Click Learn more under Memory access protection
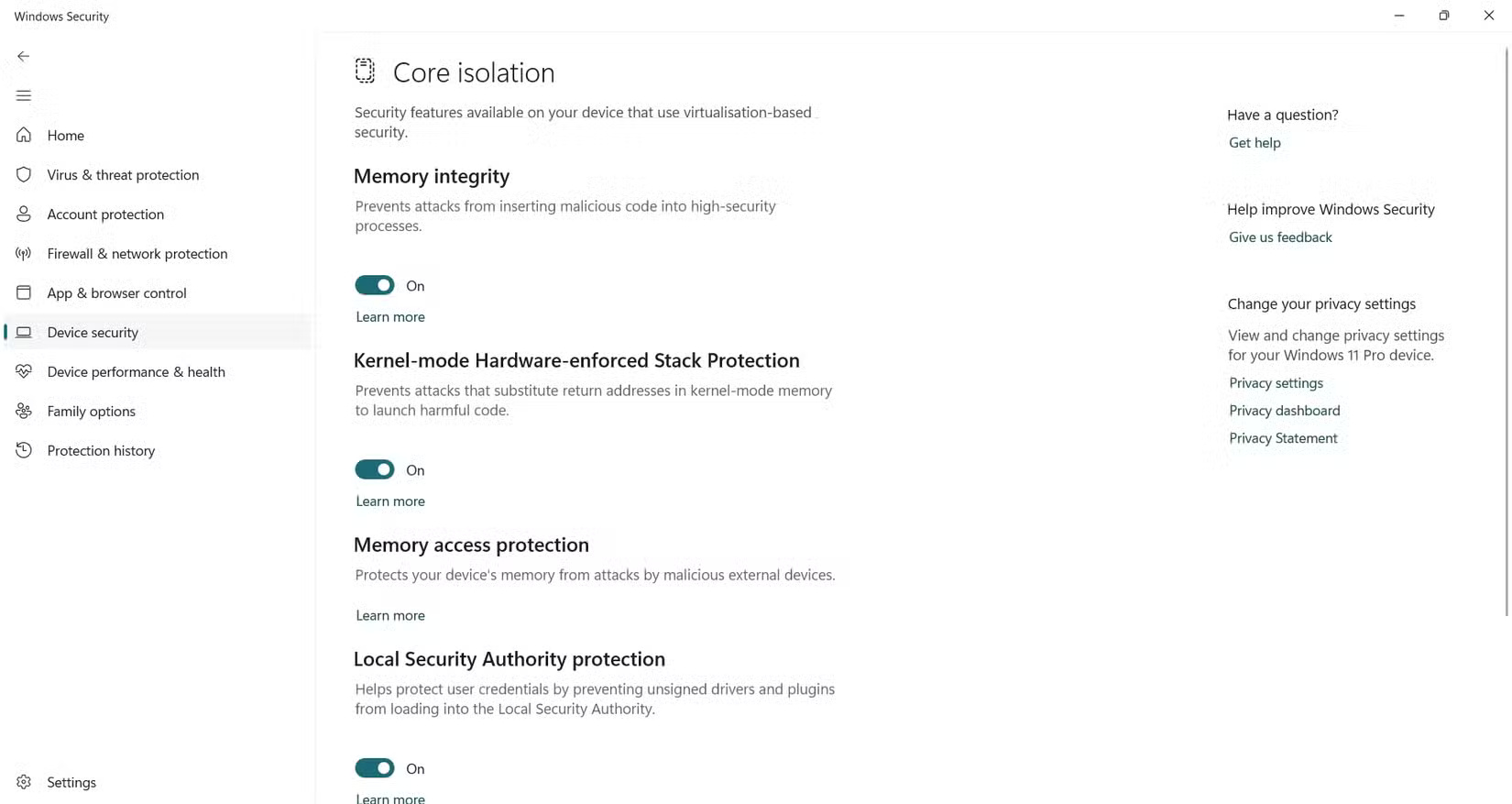This screenshot has width=1512, height=804. point(389,615)
